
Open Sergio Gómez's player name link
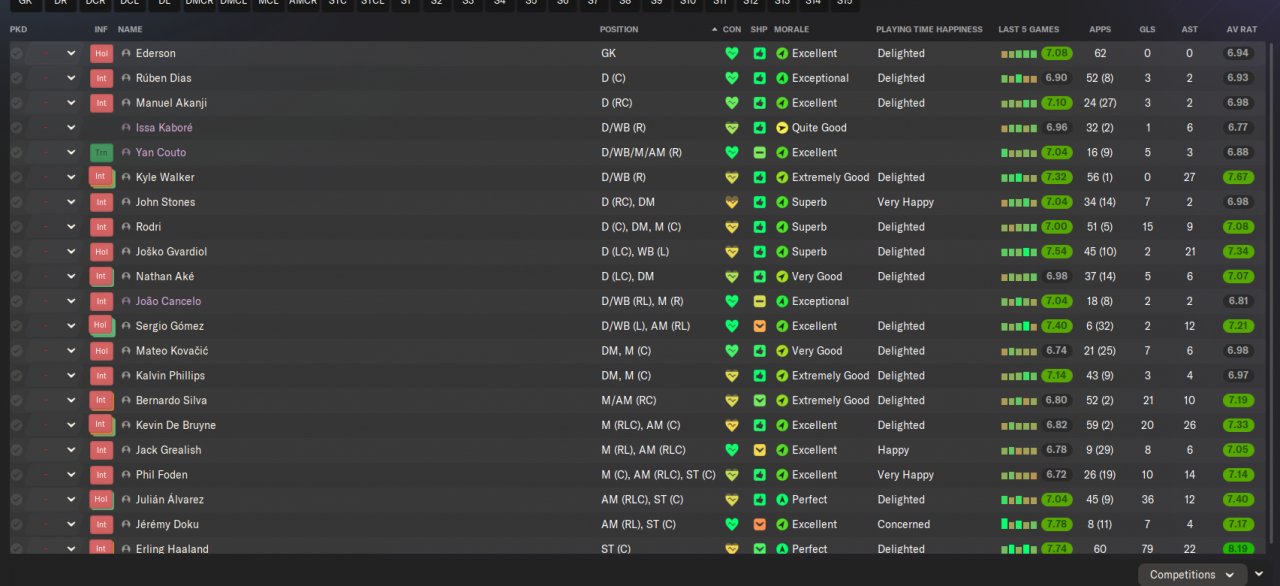click(170, 326)
